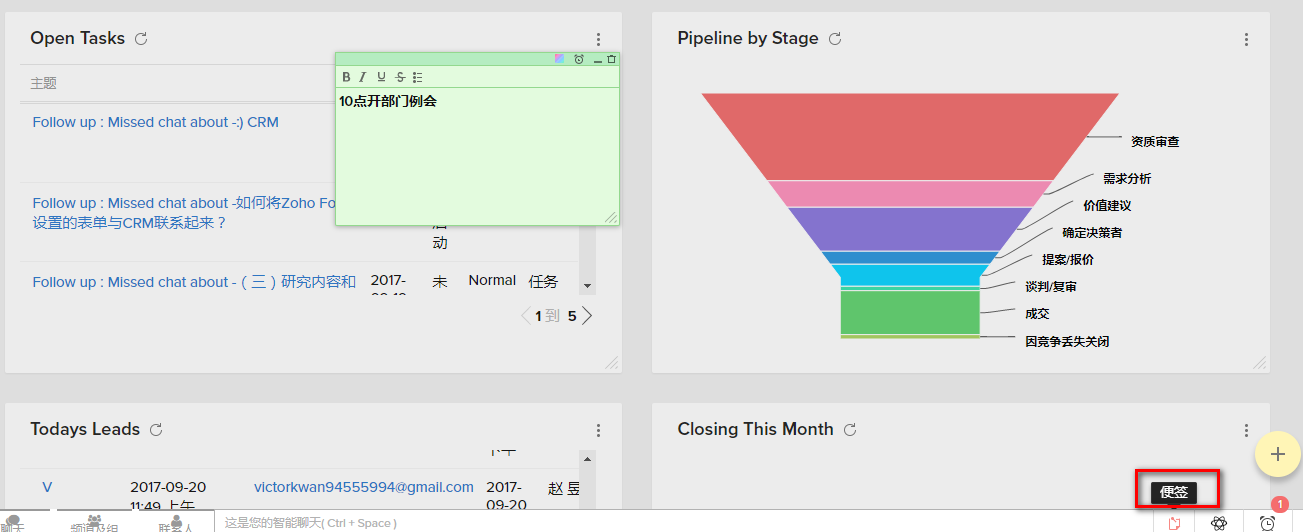Toggle italic formatting in sticky note
1303x532 pixels.
pyautogui.click(x=363, y=77)
